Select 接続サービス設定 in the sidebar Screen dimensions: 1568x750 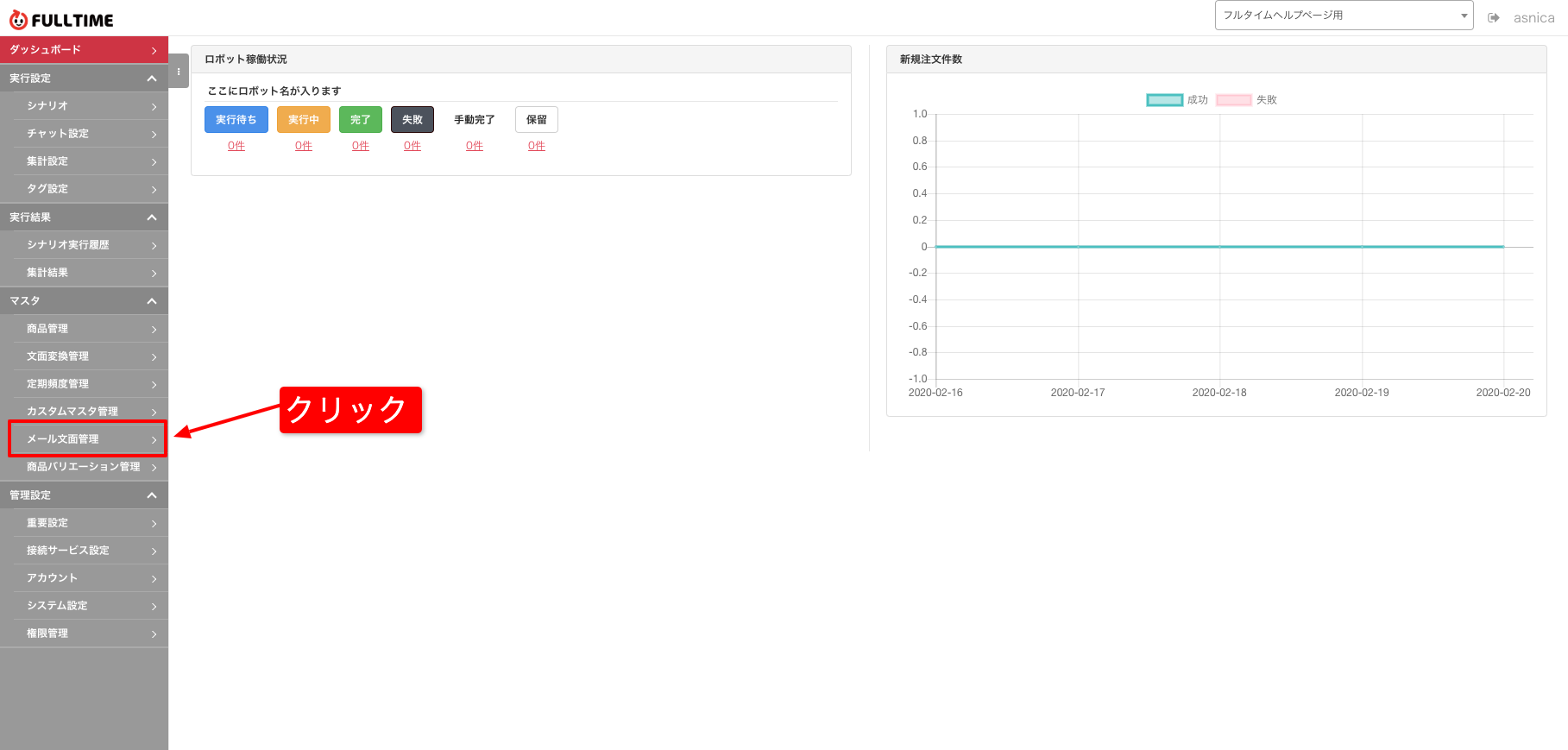(x=84, y=551)
